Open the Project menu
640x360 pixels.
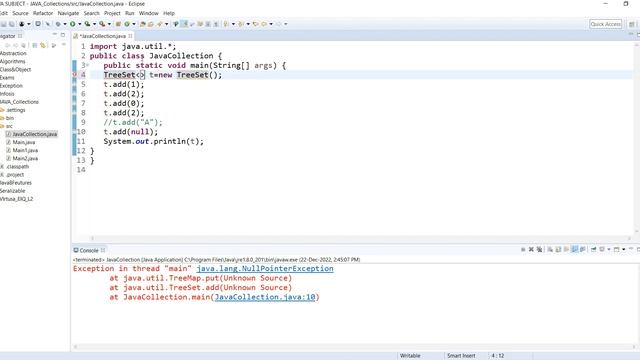coord(112,13)
